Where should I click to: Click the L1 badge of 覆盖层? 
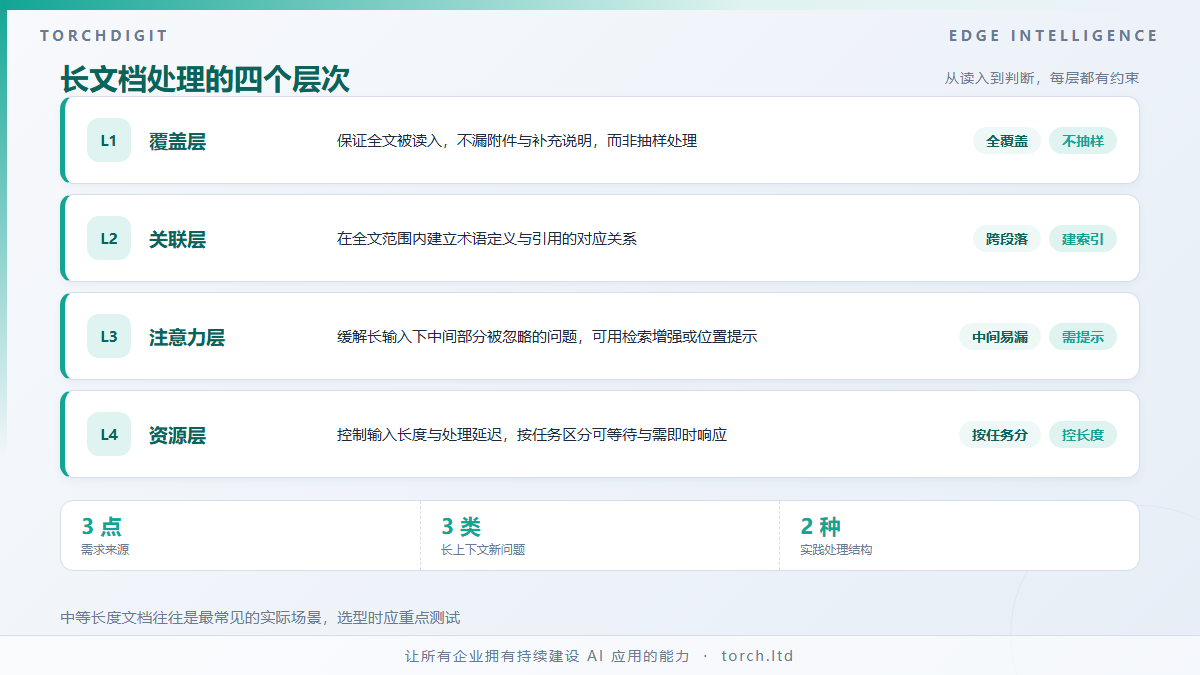point(109,140)
